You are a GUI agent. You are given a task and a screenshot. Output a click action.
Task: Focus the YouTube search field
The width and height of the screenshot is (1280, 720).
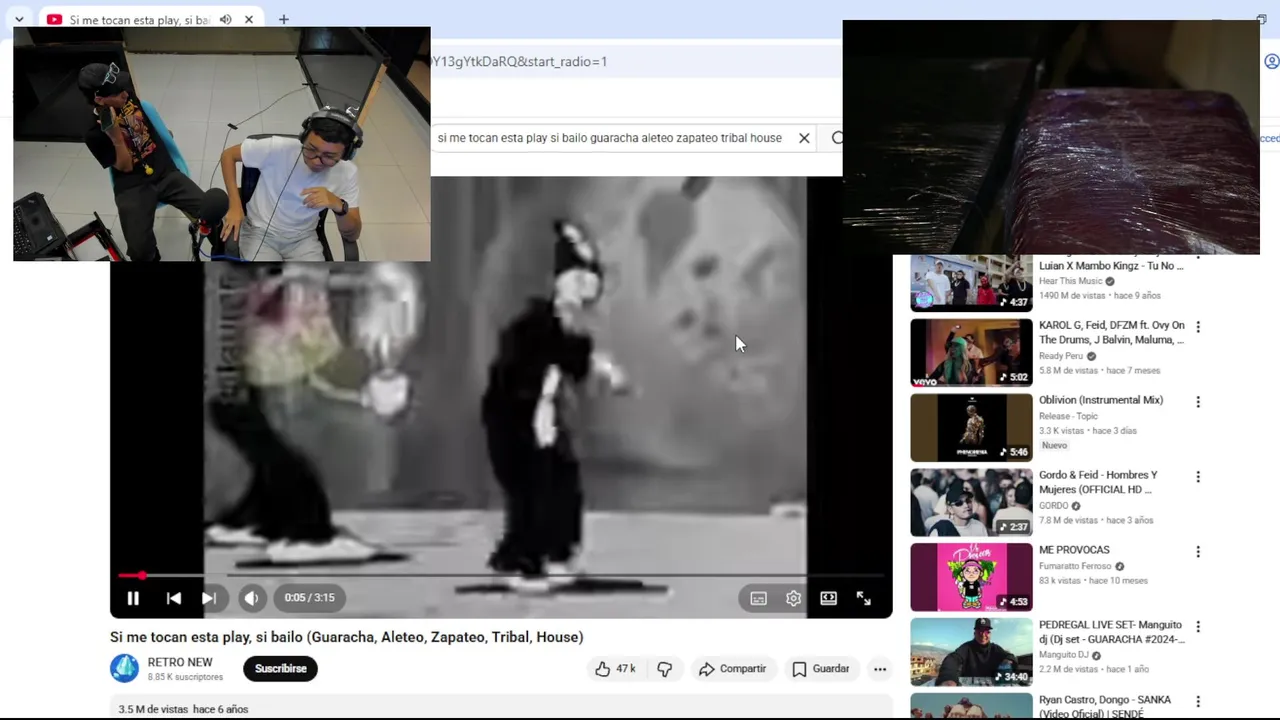(x=610, y=138)
